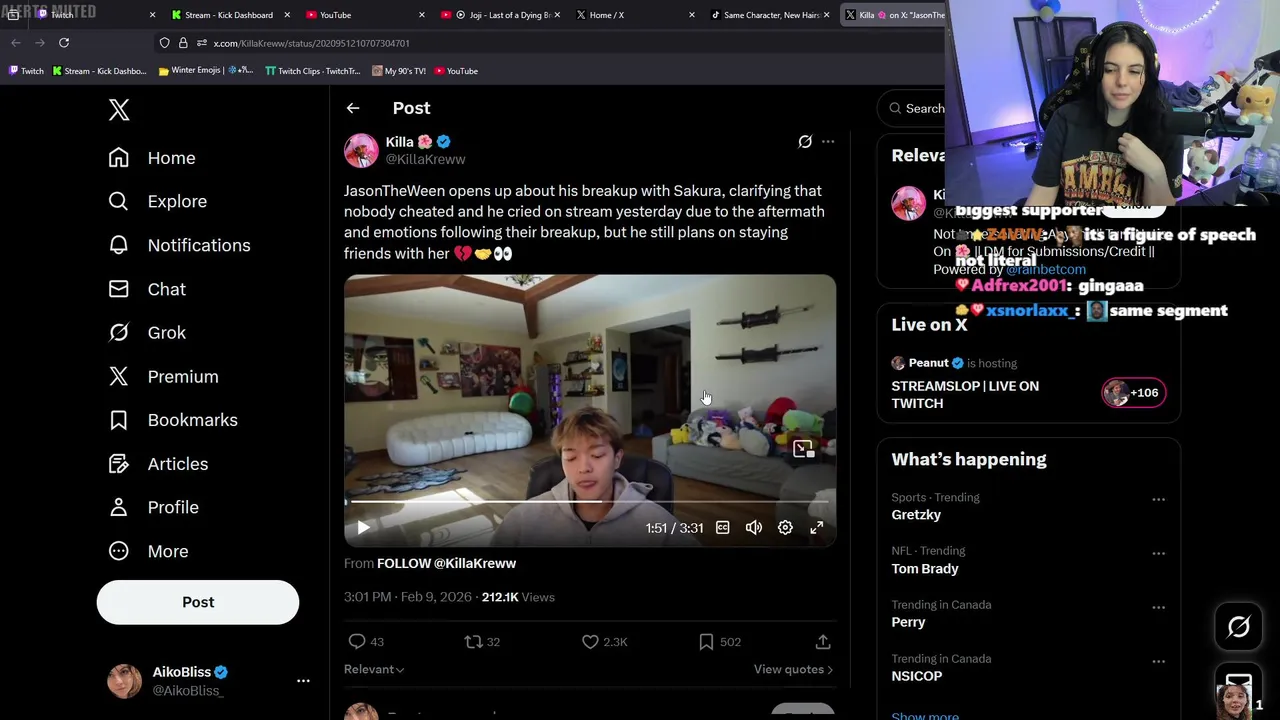
Task: Open My 90's TV! bookmark
Action: pyautogui.click(x=398, y=71)
